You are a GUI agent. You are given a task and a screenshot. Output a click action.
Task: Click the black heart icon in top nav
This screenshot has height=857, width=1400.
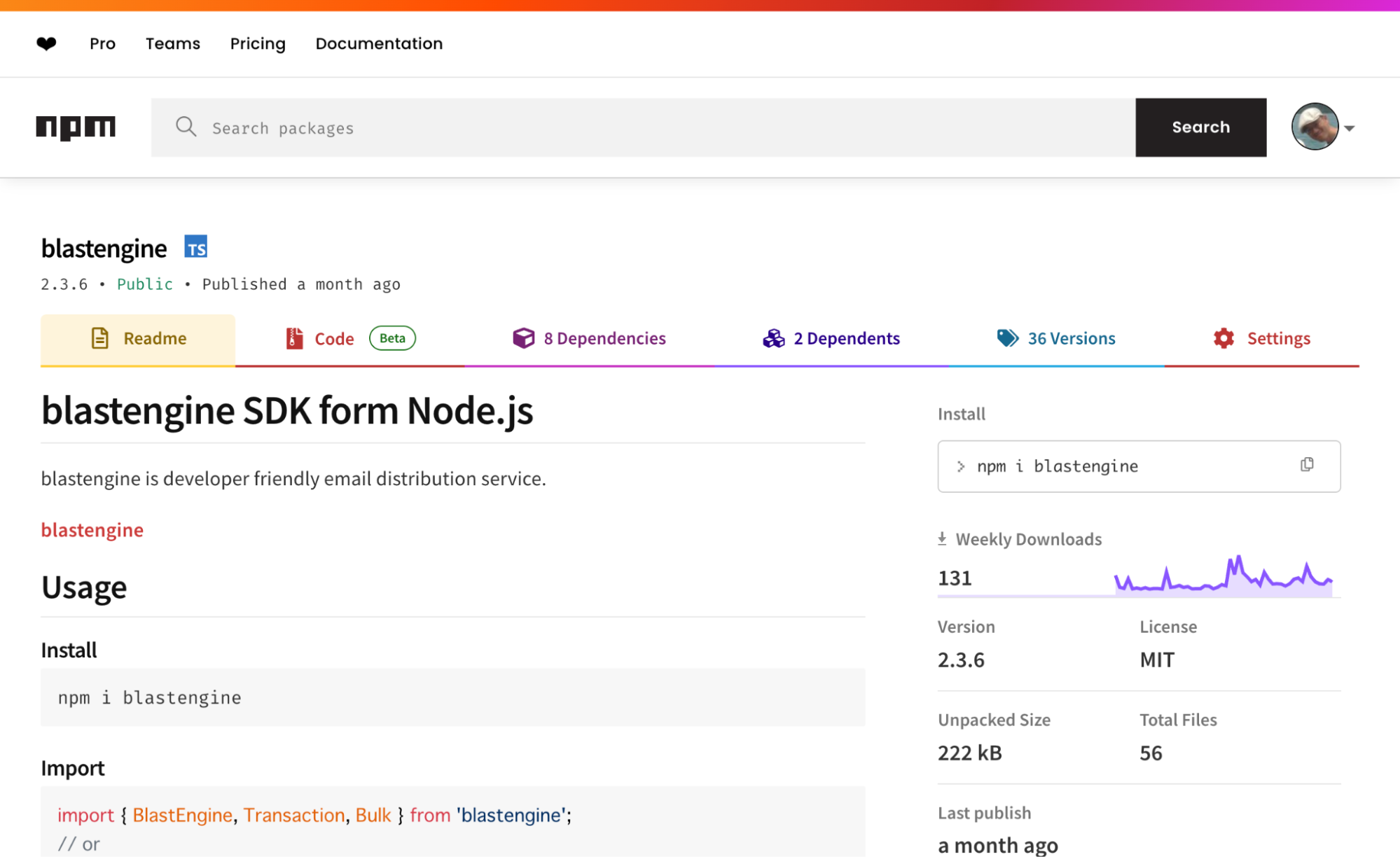(x=46, y=44)
